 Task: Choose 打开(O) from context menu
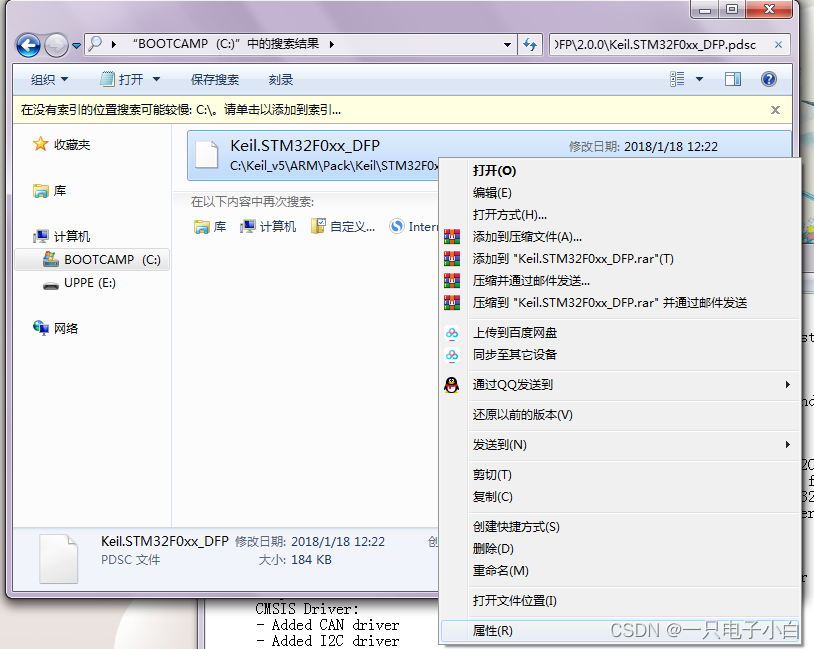(618, 171)
